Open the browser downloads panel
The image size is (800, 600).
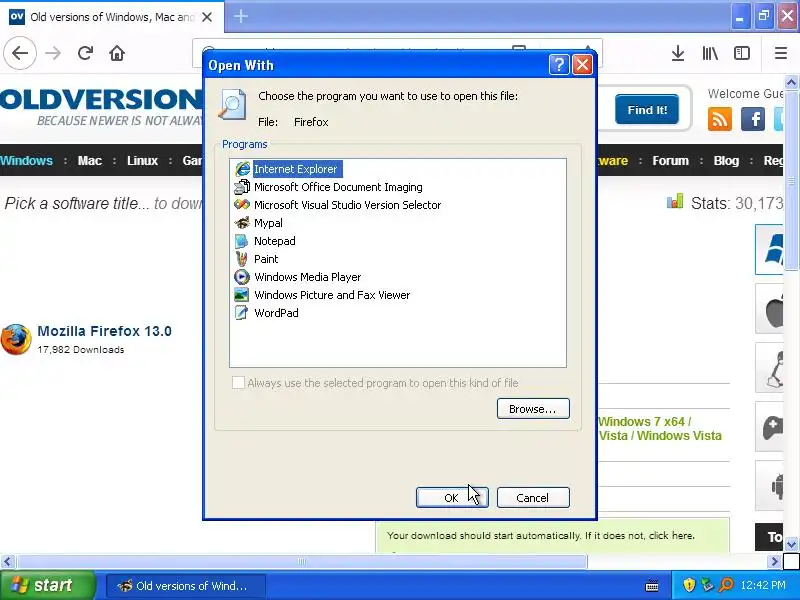678,53
